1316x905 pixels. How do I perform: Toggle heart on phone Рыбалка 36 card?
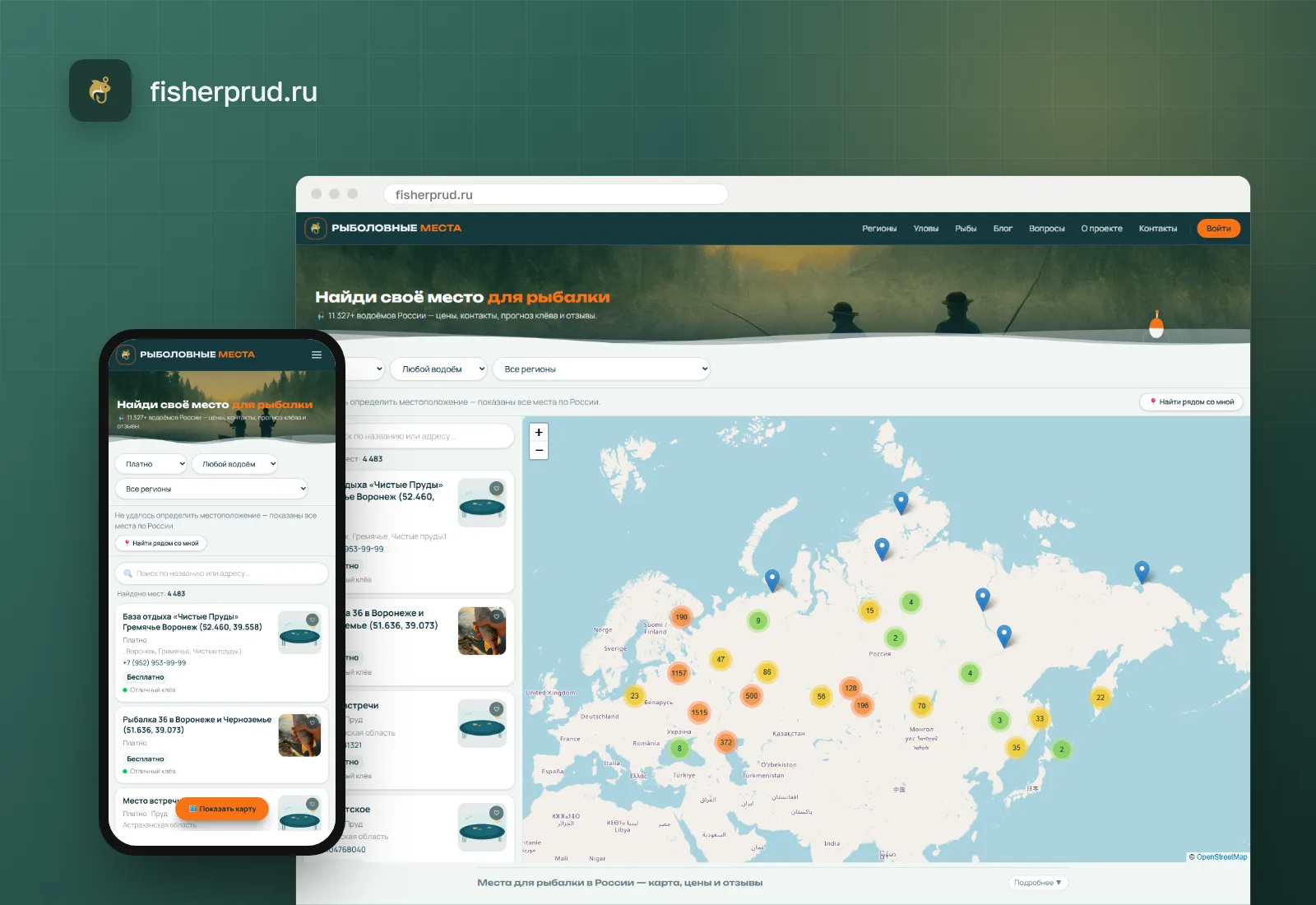tap(312, 722)
